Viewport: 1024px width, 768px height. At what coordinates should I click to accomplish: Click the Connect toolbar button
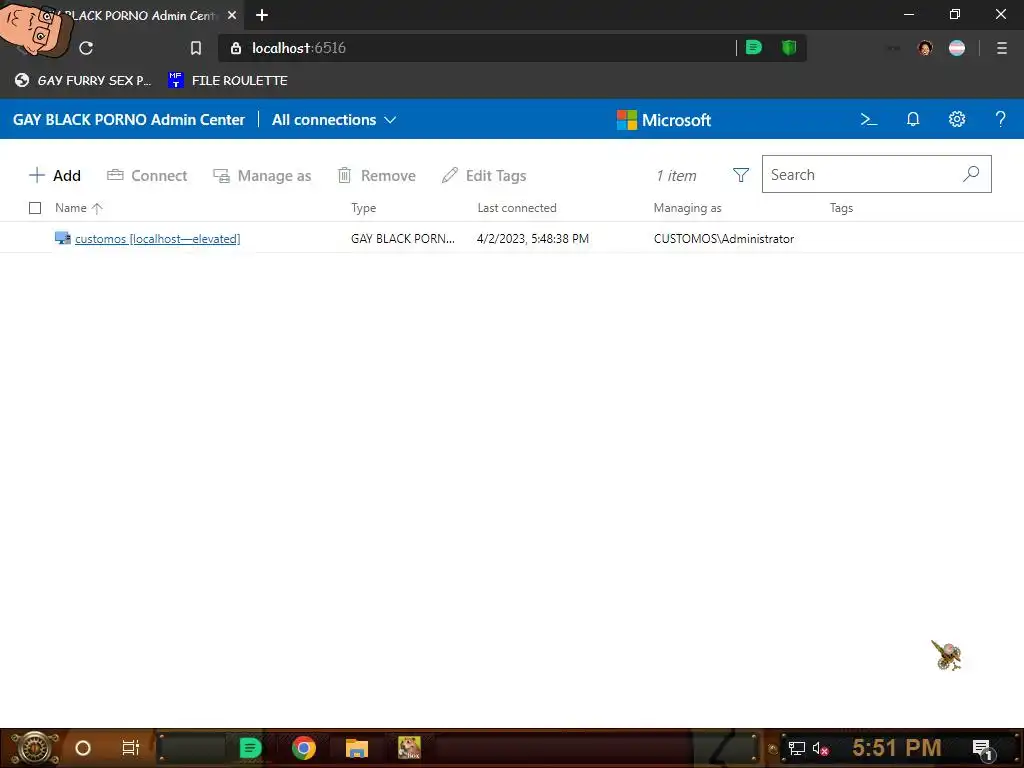147,175
